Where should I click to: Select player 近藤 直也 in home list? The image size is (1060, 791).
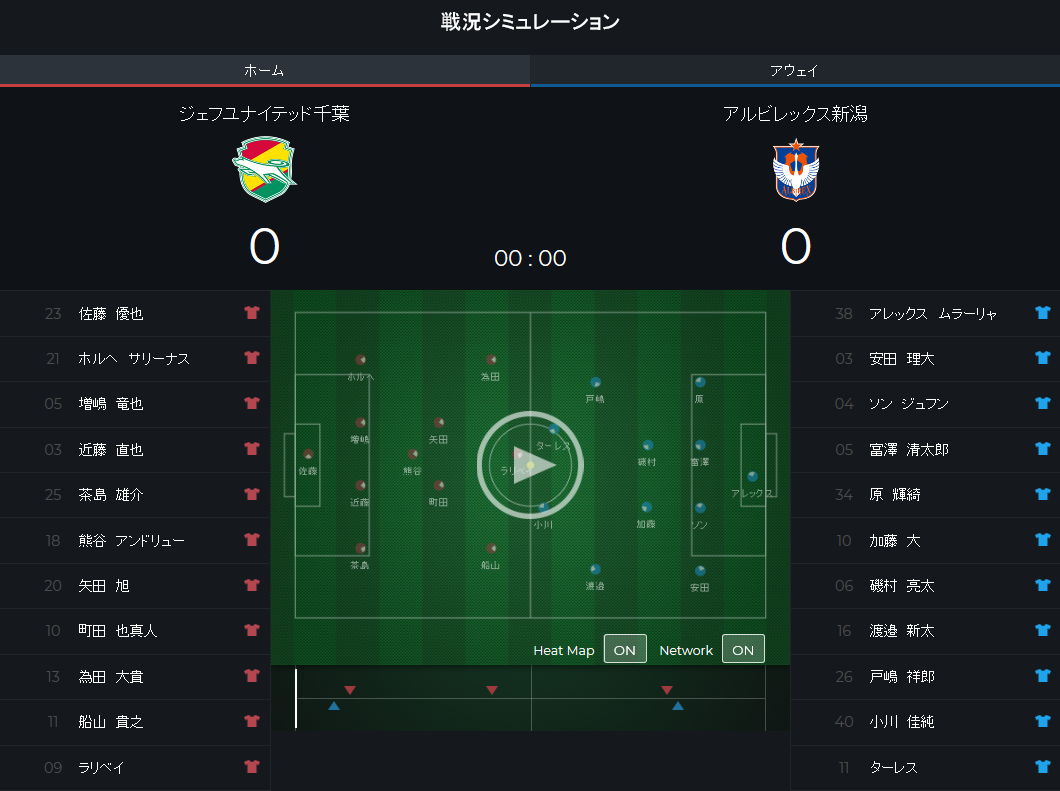(x=111, y=450)
